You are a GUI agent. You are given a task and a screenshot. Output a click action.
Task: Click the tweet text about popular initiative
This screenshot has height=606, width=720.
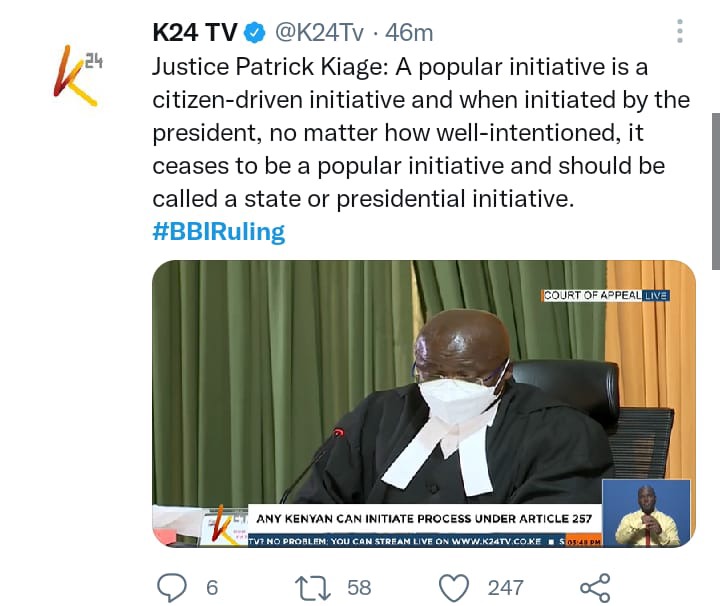(x=421, y=133)
